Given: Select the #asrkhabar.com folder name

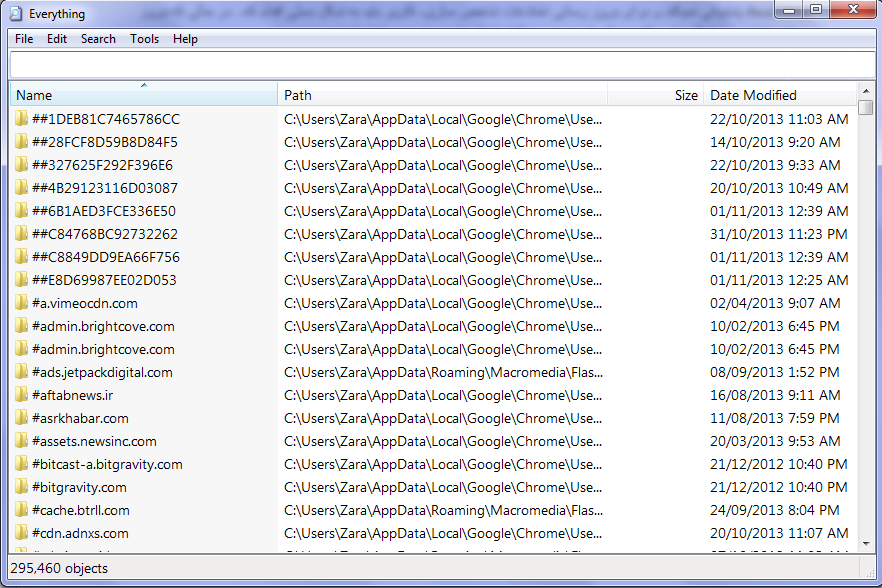Looking at the screenshot, I should tap(80, 419).
